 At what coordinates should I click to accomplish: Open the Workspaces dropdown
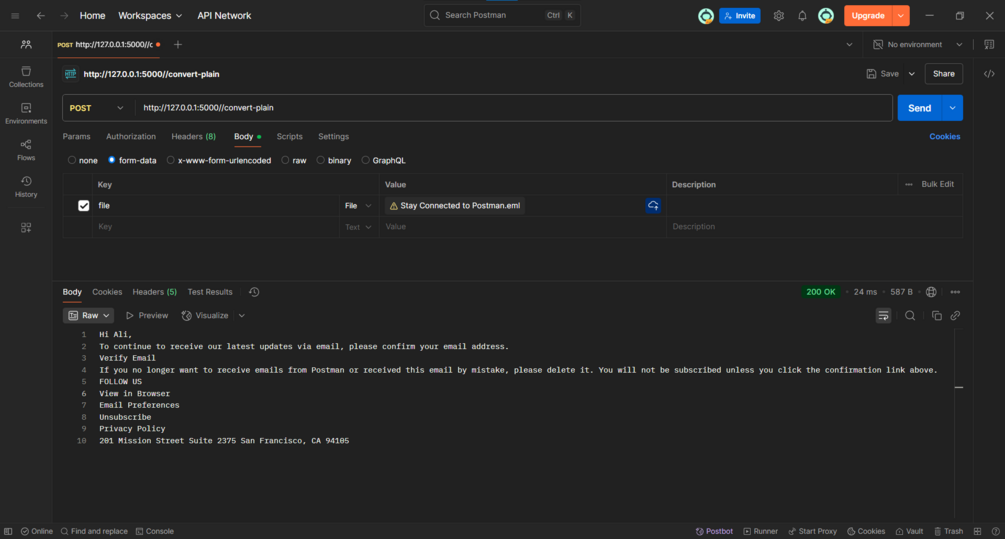coord(150,15)
